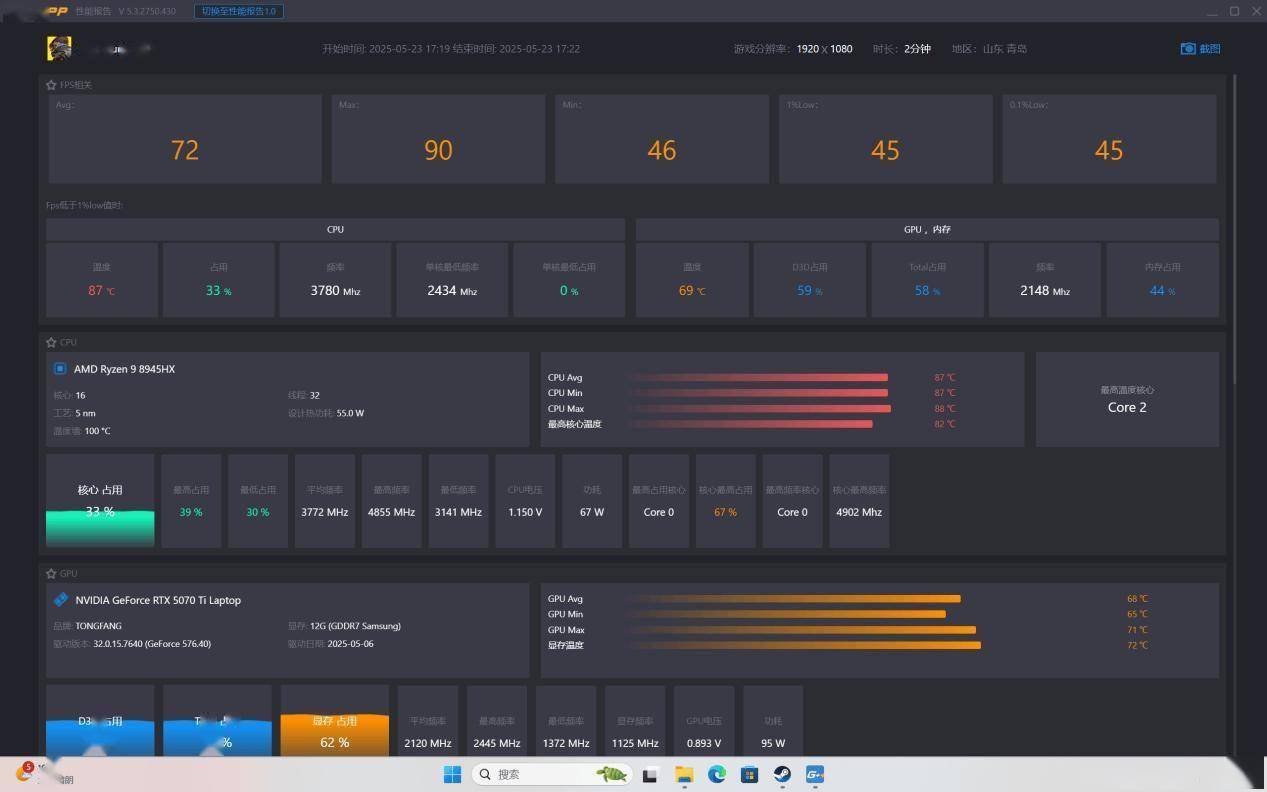This screenshot has width=1267, height=792.
Task: Click the 平均频率 3772 MHz tile
Action: (x=325, y=501)
